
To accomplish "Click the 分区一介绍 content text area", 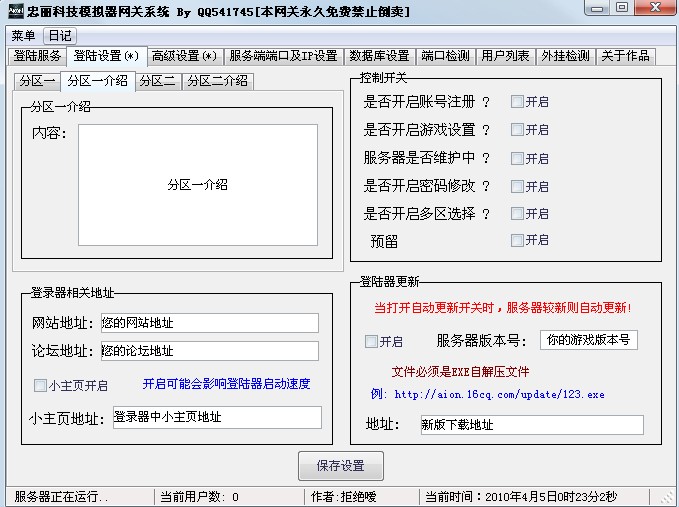I will (x=197, y=185).
